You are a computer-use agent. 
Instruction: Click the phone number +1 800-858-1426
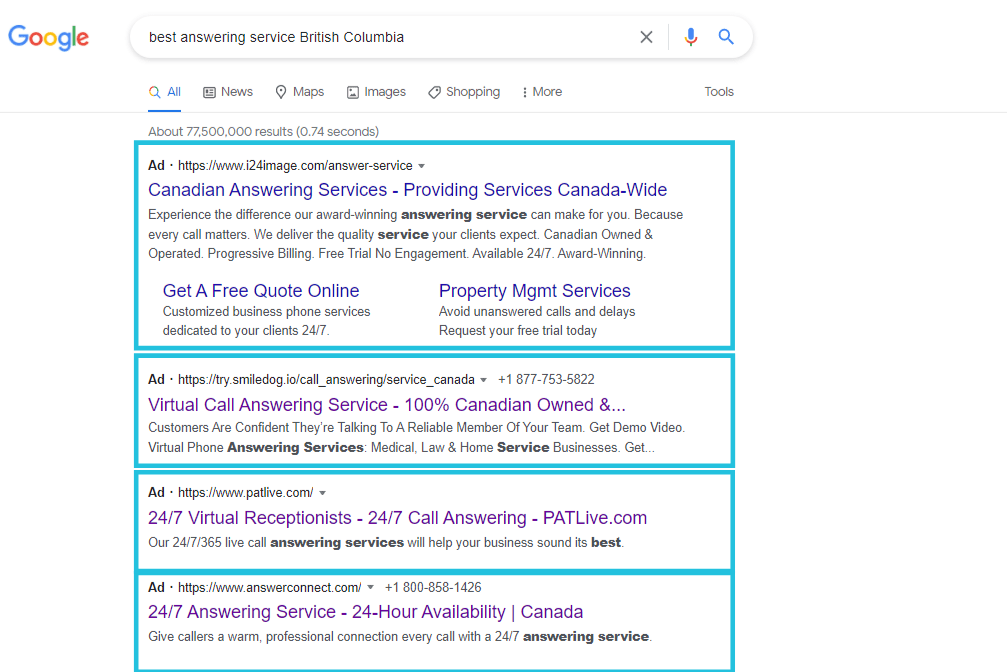click(x=433, y=587)
